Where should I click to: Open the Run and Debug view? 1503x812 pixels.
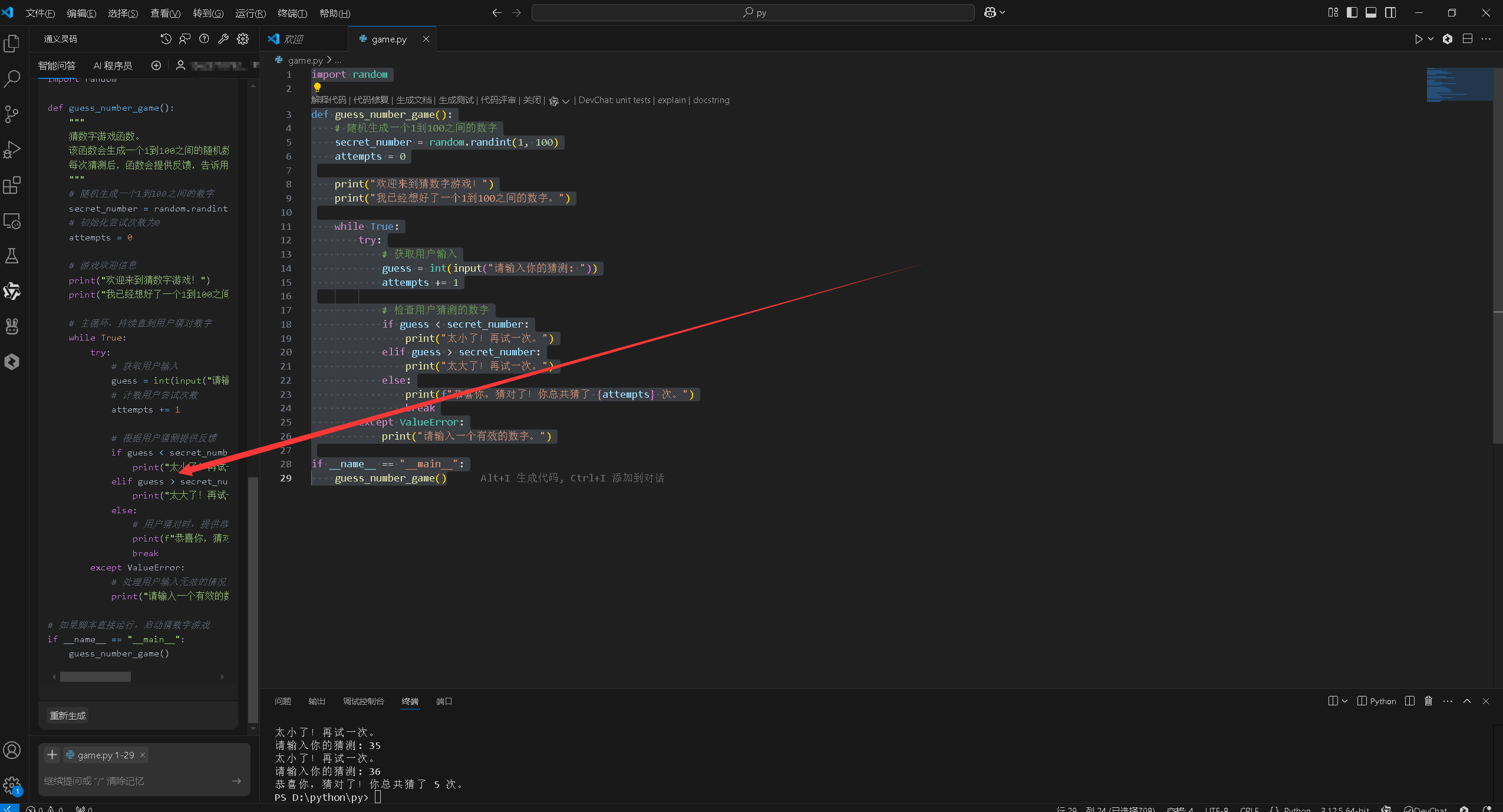point(12,150)
